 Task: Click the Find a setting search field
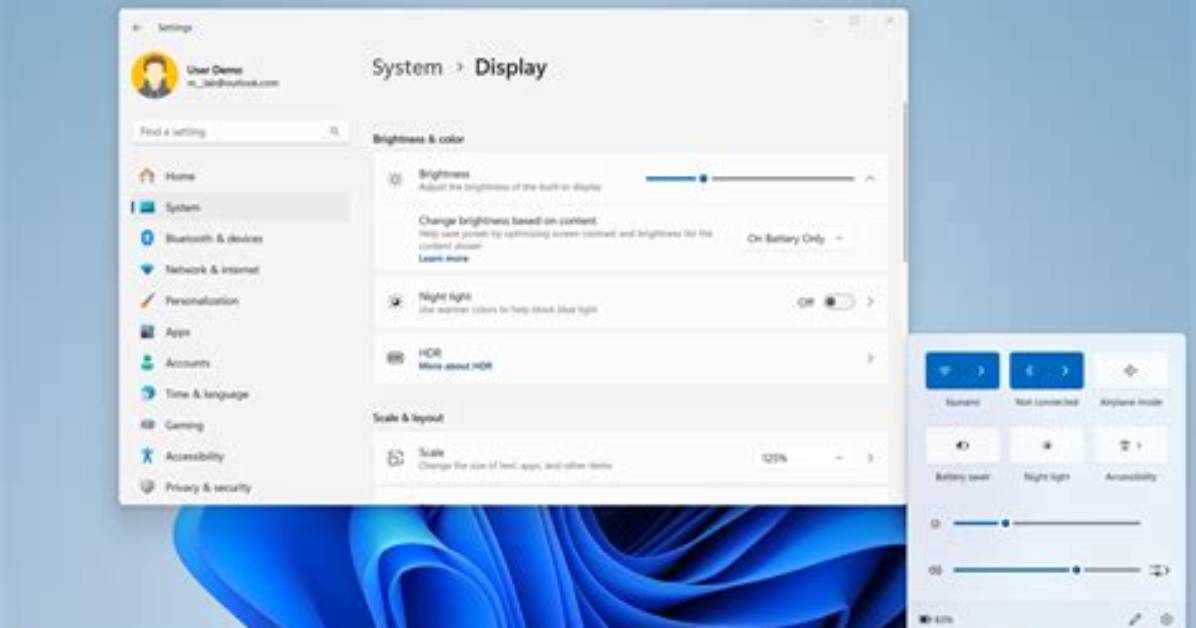[x=240, y=131]
